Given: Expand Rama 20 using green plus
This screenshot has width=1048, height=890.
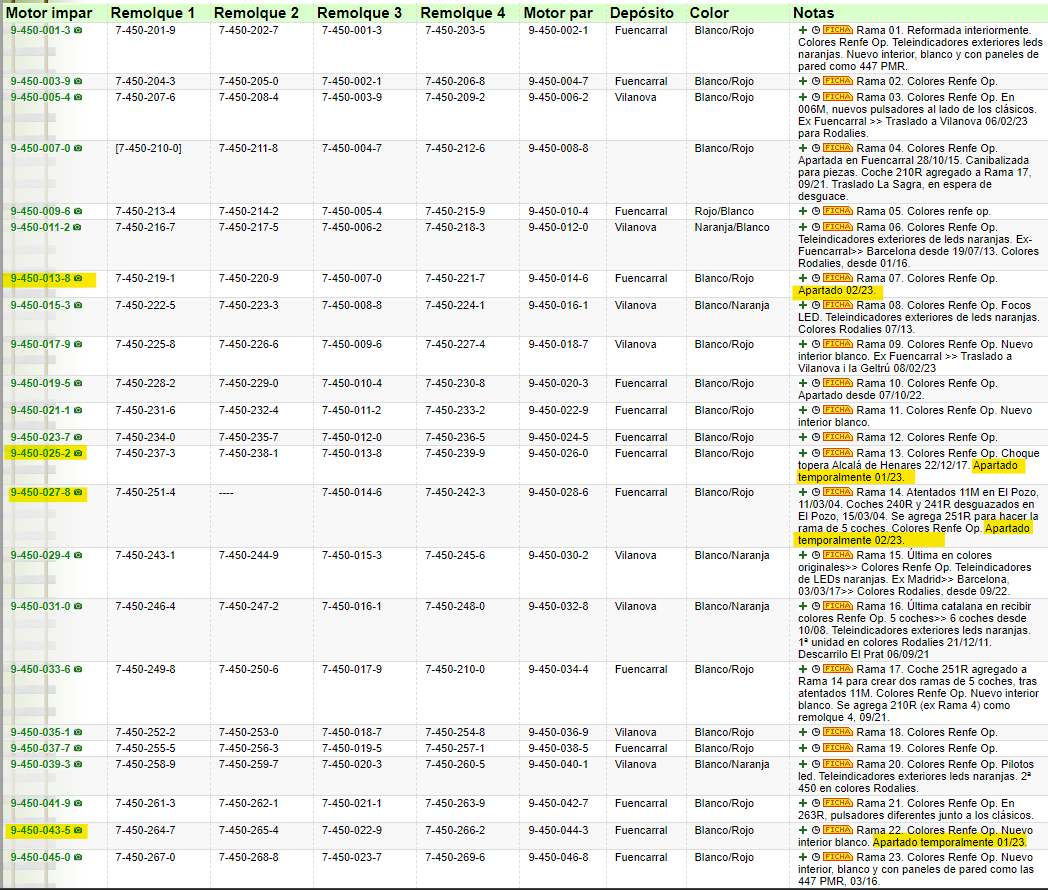Looking at the screenshot, I should pos(803,764).
